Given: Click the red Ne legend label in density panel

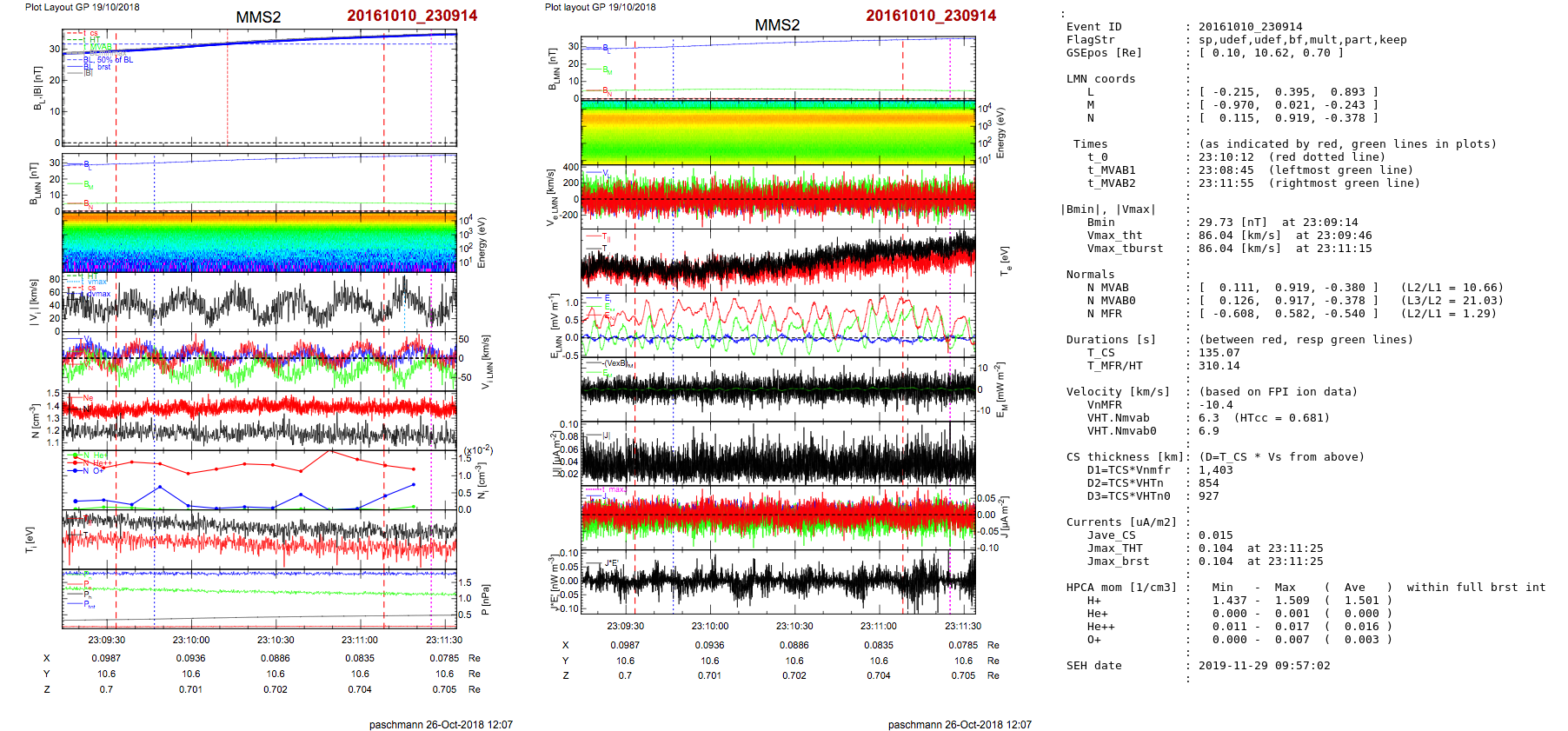Looking at the screenshot, I should tap(88, 398).
